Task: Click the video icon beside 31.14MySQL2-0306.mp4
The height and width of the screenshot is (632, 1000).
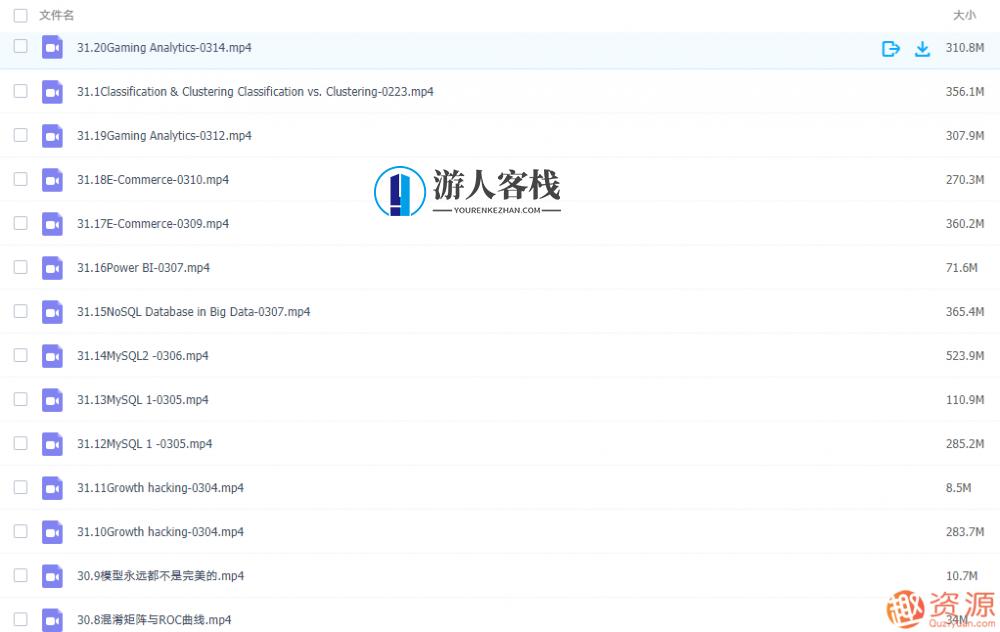Action: (52, 356)
